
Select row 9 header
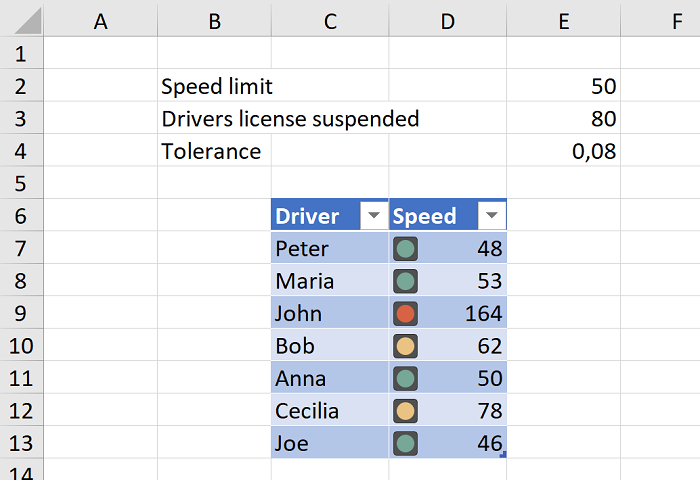[x=22, y=313]
